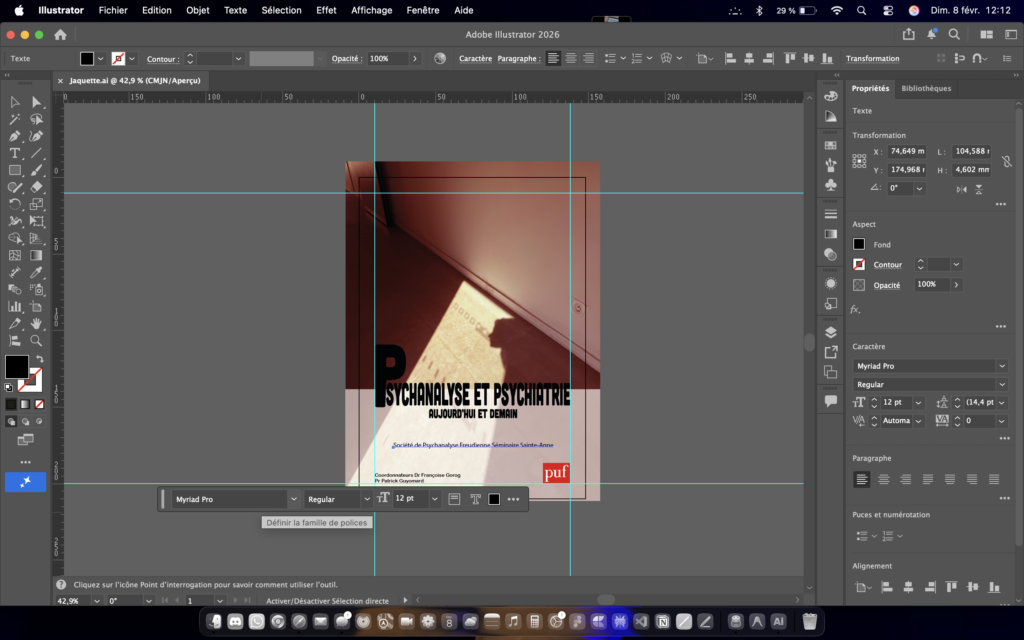
Task: Click Paragraphe link in control bar
Action: (x=517, y=59)
